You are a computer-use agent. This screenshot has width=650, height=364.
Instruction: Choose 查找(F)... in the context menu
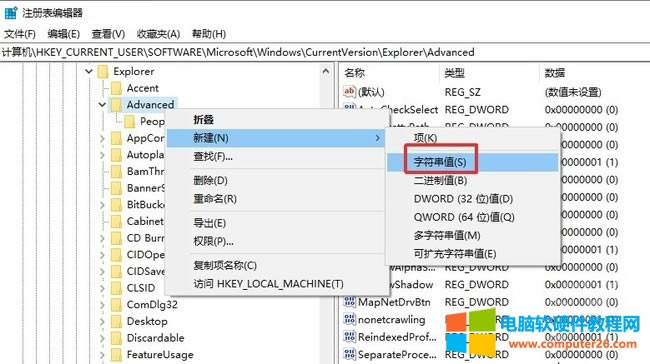tap(276, 156)
